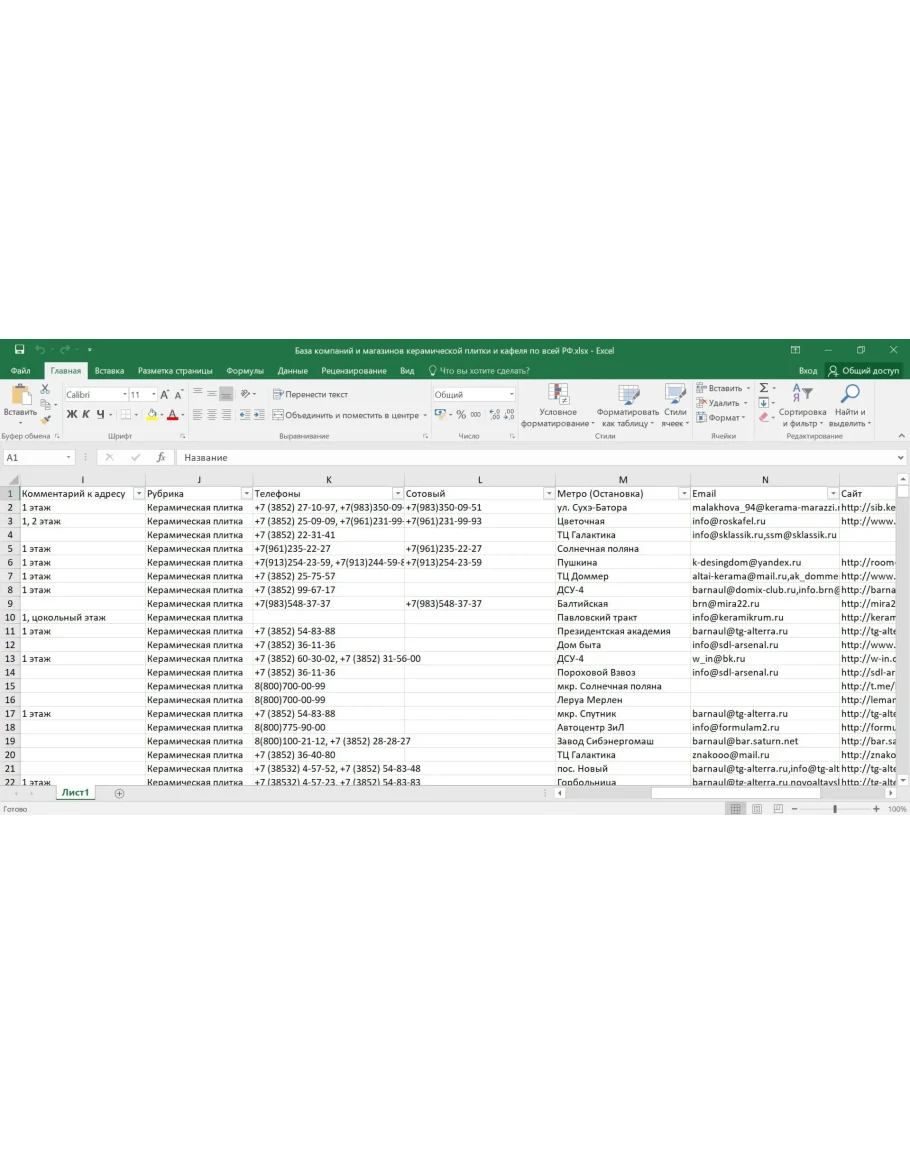Image resolution: width=910 pixels, height=1155 pixels.
Task: Click the Clear eraser icon
Action: coord(764,418)
